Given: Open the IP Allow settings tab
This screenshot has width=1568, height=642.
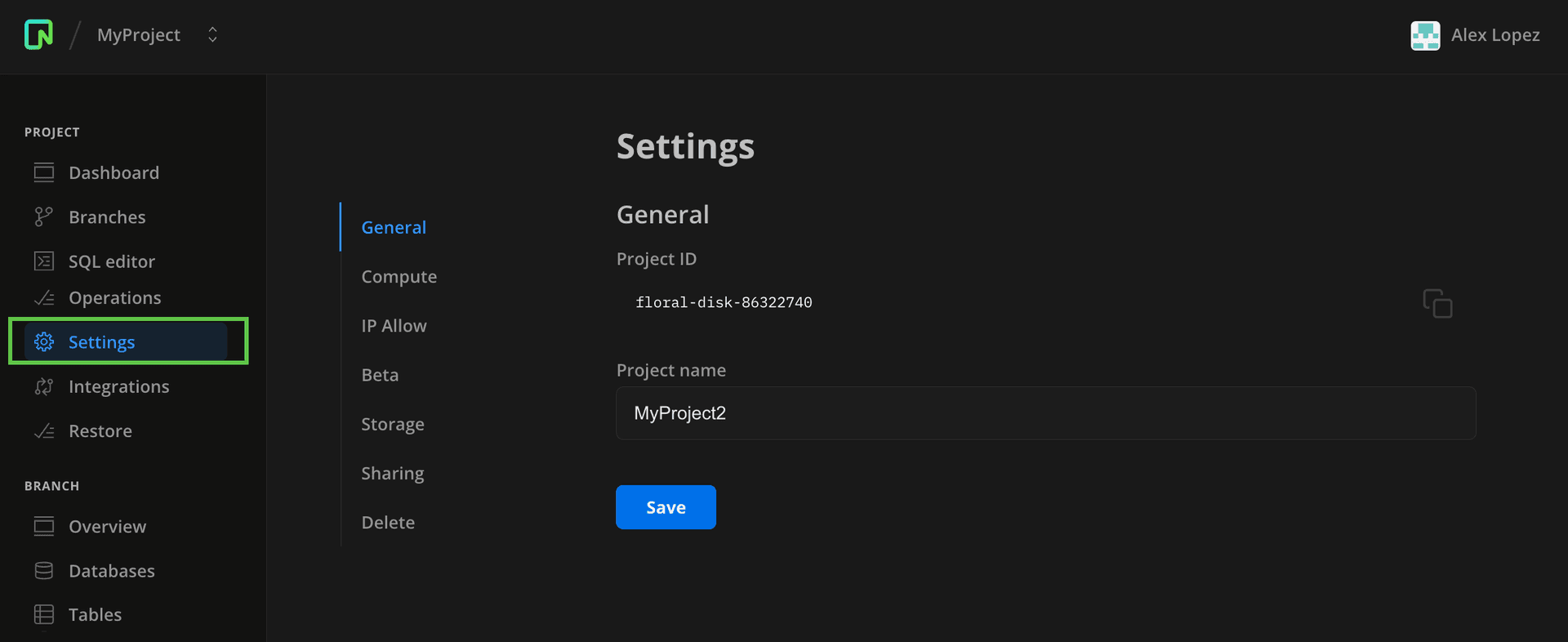Looking at the screenshot, I should 394,326.
